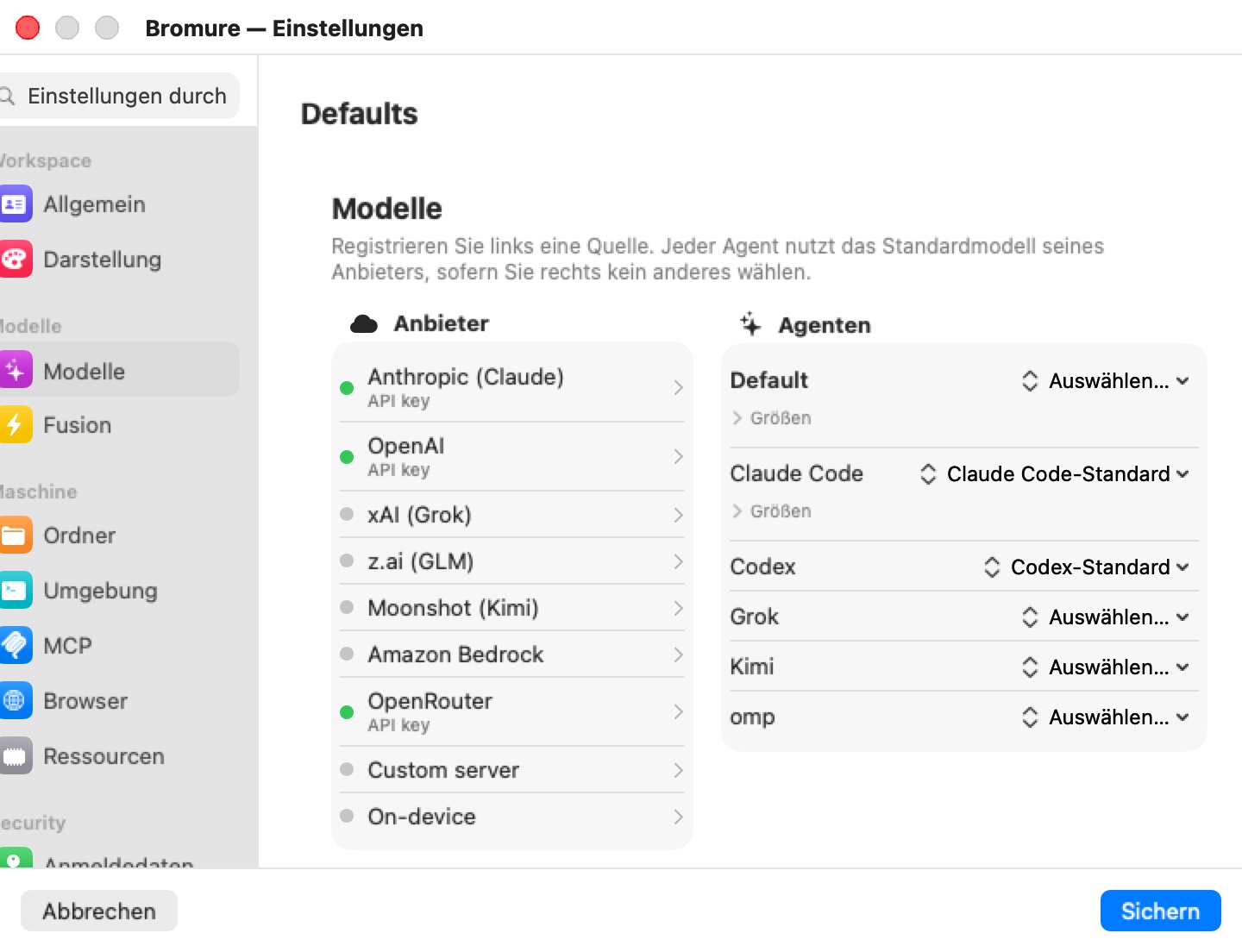The image size is (1242, 952).
Task: Click the Darstellung palette icon
Action: 15,260
